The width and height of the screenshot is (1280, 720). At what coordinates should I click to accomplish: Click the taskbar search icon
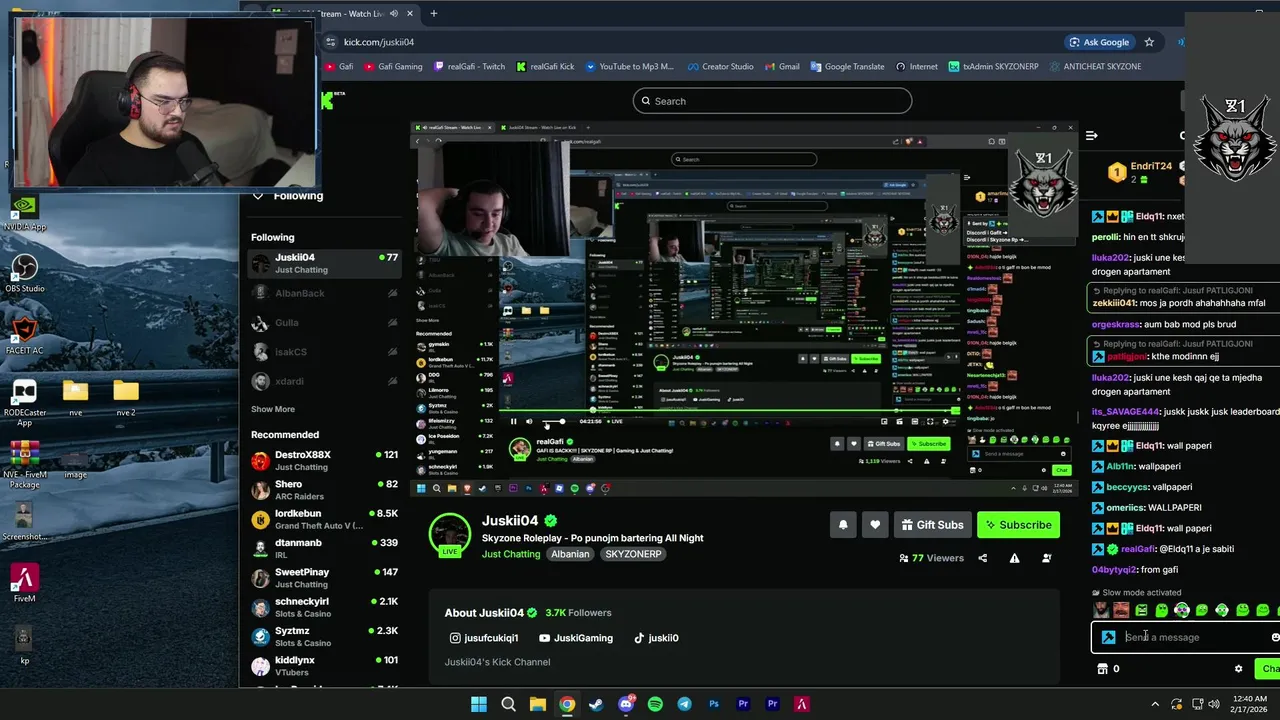coord(508,704)
